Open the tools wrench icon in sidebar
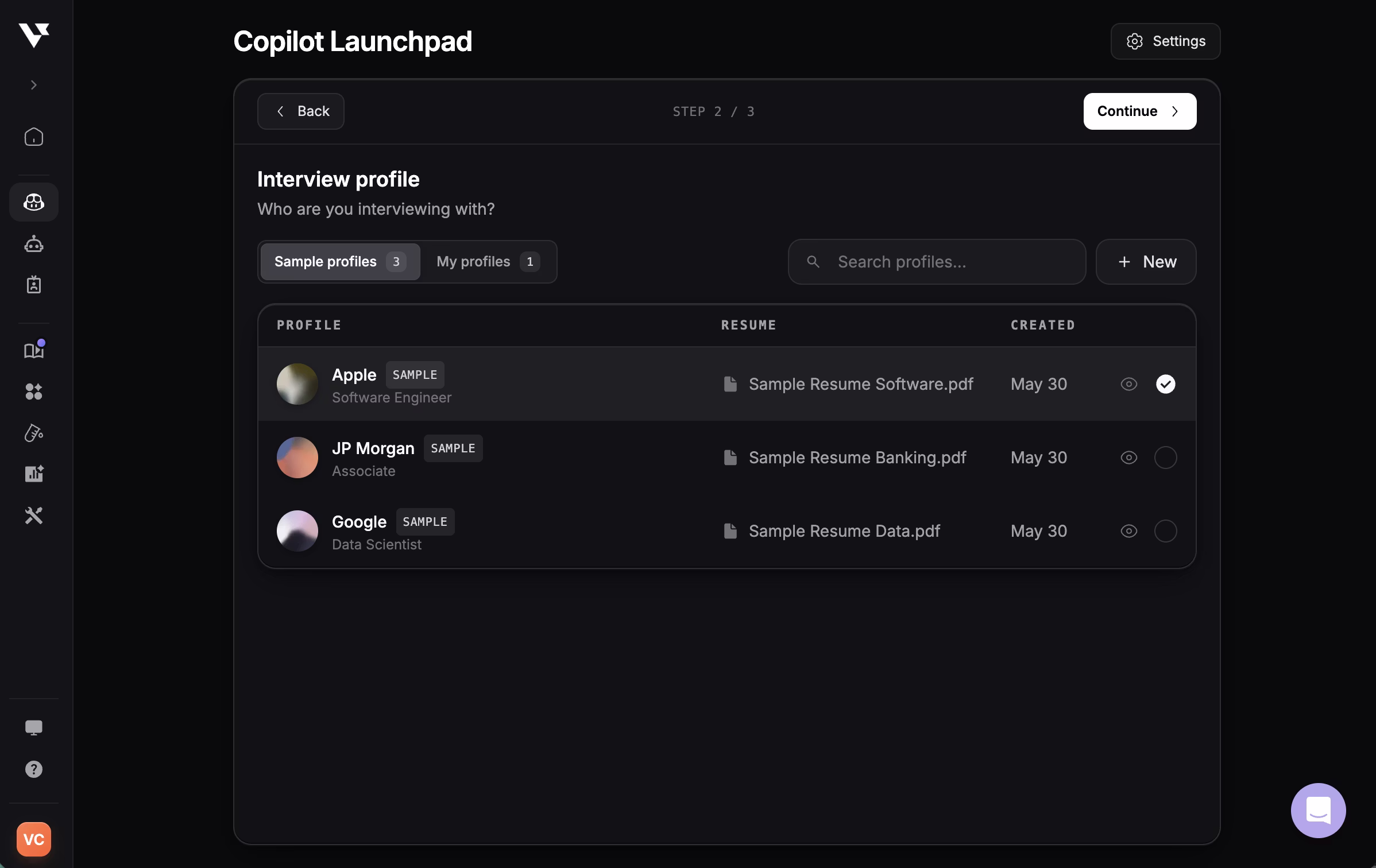Viewport: 1376px width, 868px height. coord(33,515)
